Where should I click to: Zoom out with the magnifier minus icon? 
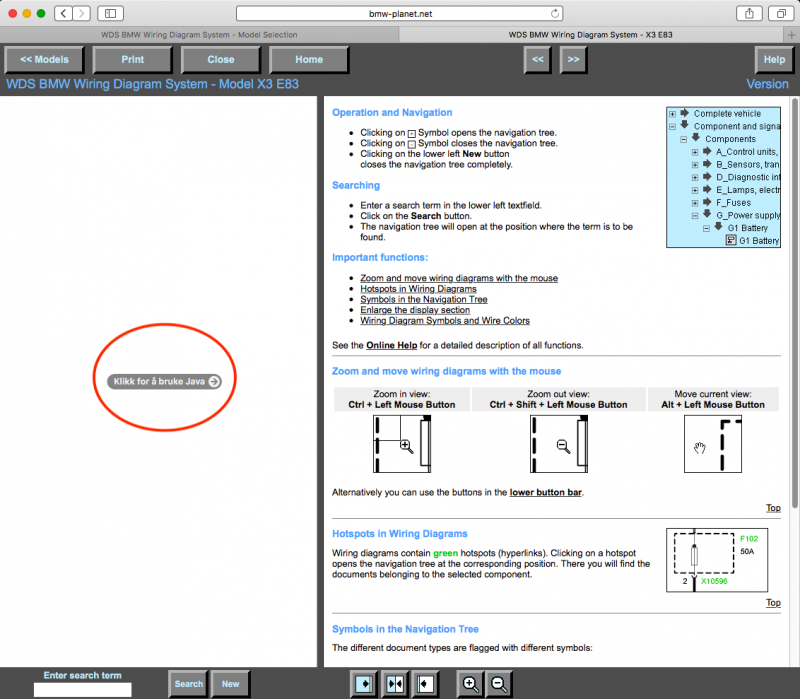tap(498, 684)
